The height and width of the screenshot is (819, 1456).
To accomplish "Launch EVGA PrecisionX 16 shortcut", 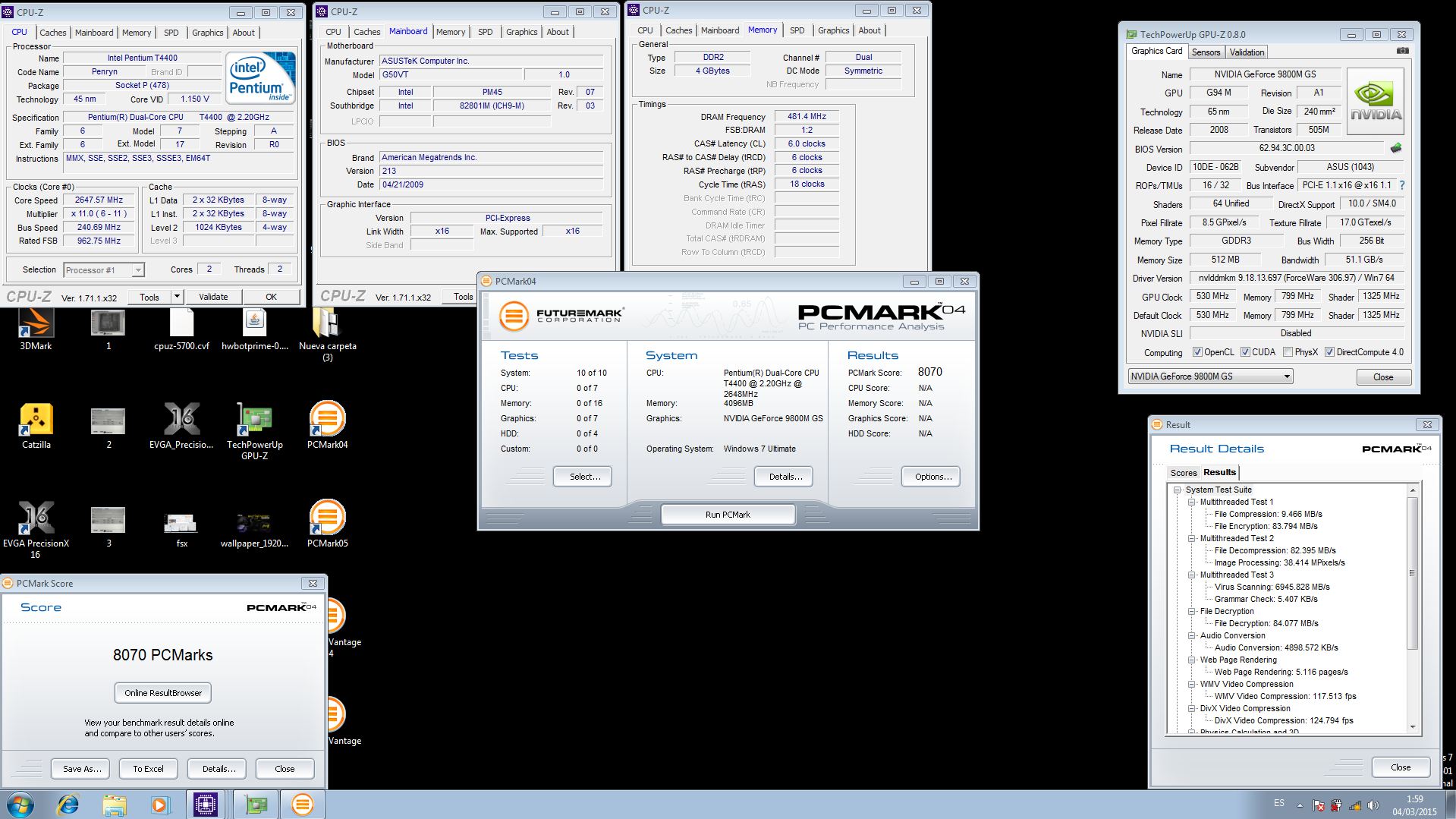I will (36, 529).
